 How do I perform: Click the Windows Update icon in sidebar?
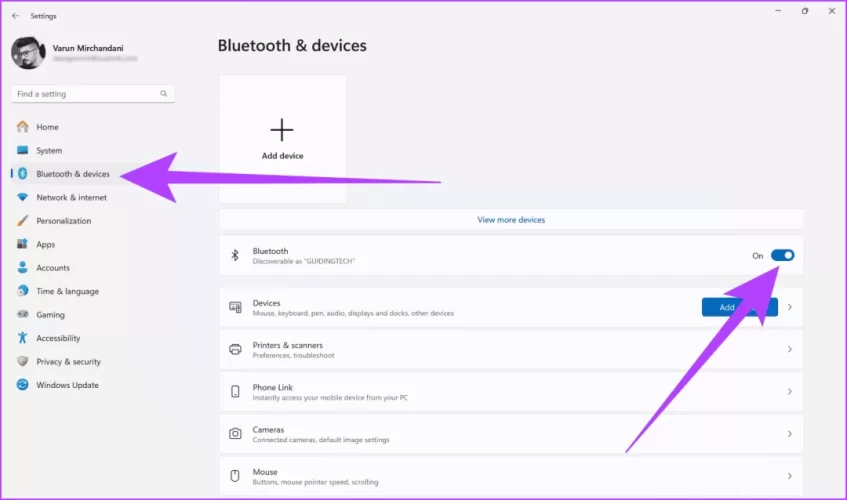[x=22, y=385]
